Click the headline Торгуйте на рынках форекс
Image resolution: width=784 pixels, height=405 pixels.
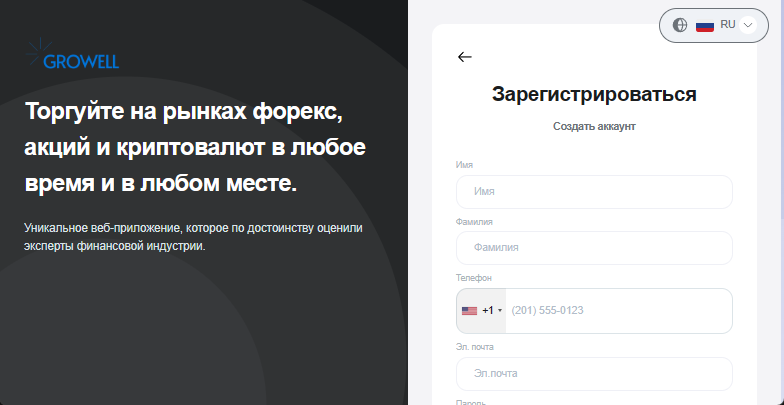196,148
